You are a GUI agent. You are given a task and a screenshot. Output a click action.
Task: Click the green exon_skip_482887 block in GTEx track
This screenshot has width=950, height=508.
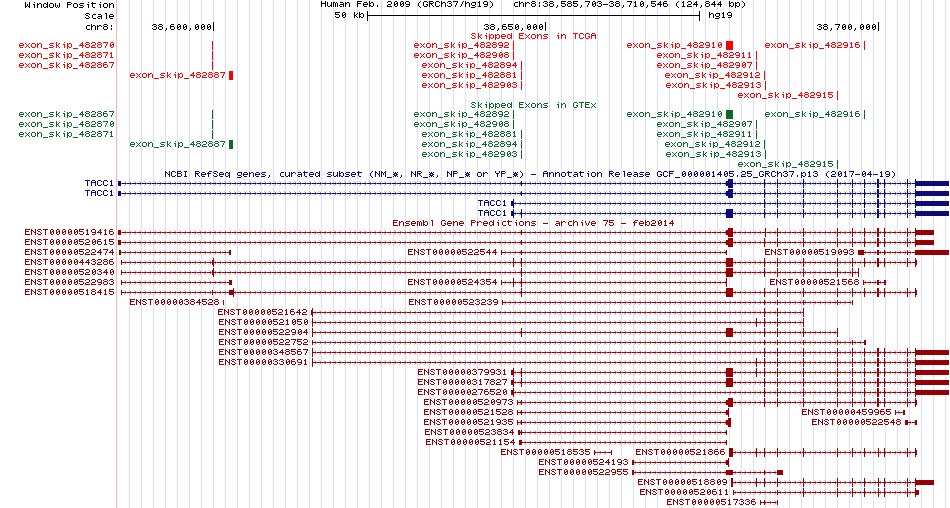coord(231,144)
